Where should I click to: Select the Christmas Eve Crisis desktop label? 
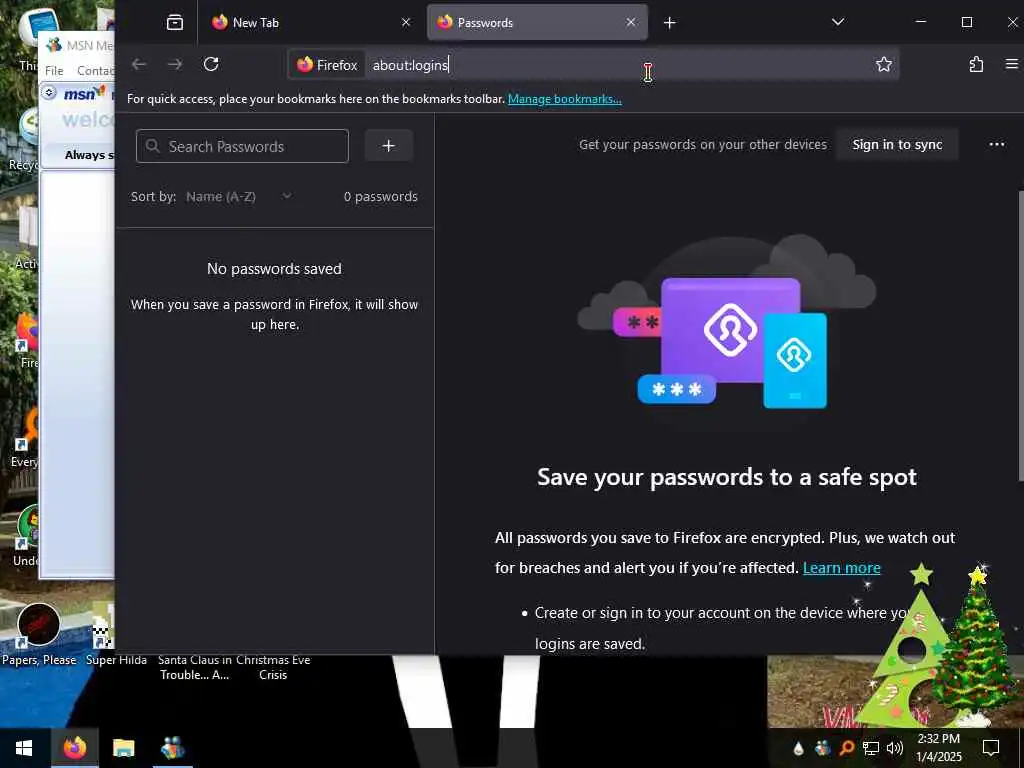click(273, 667)
